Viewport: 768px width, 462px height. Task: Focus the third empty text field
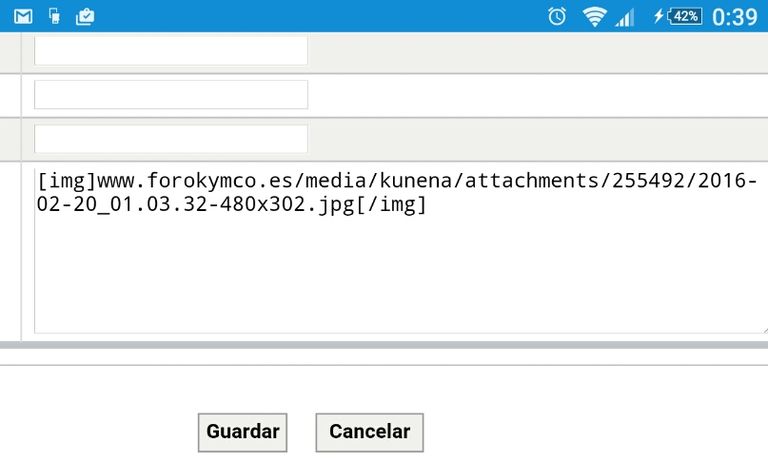click(171, 139)
